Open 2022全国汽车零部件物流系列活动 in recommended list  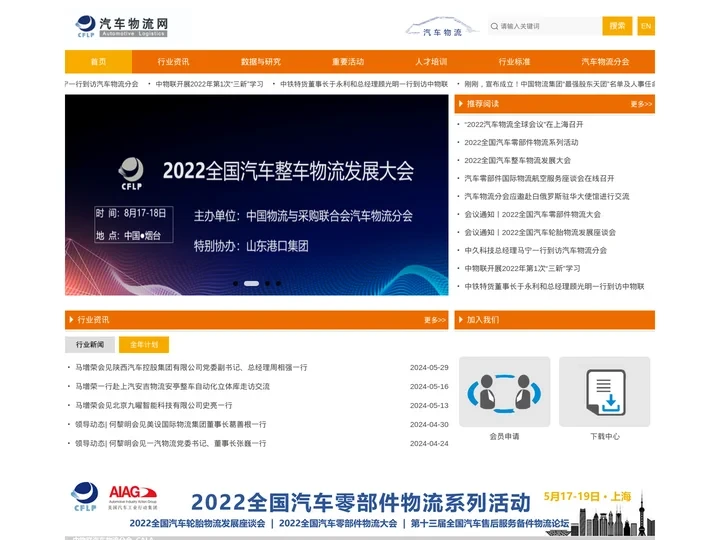coord(521,142)
